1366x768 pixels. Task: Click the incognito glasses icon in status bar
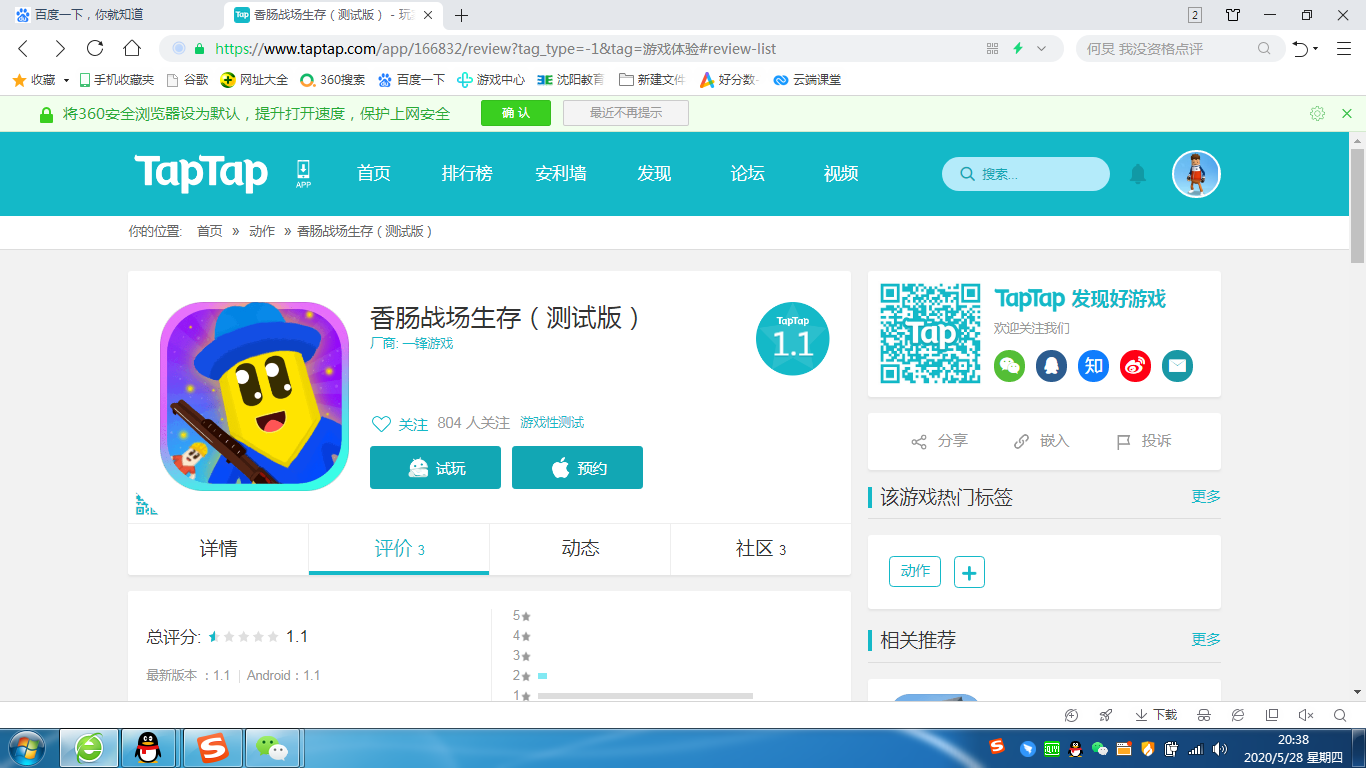(x=1204, y=715)
